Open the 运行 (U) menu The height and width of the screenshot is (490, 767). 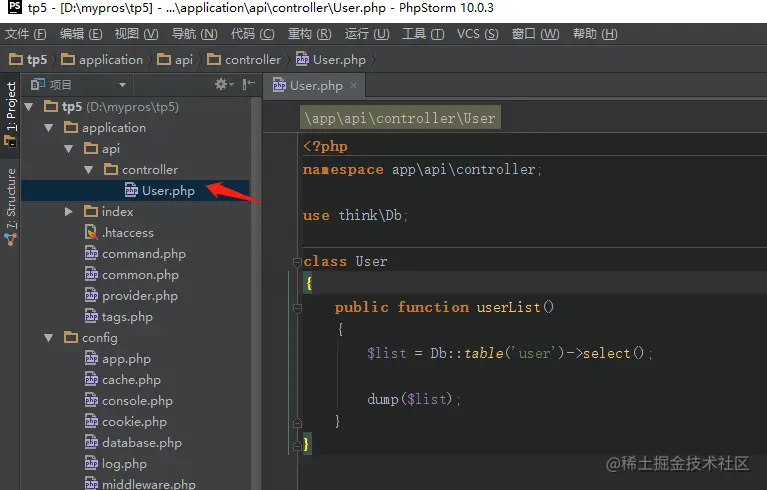point(367,34)
